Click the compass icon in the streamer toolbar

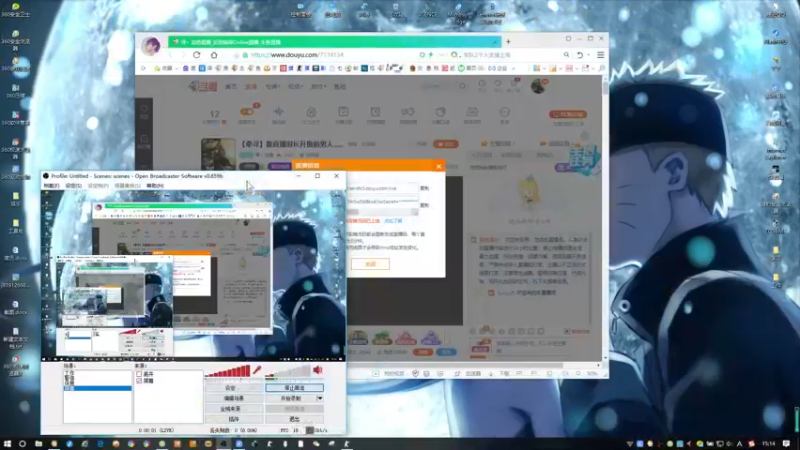pyautogui.click(x=311, y=114)
